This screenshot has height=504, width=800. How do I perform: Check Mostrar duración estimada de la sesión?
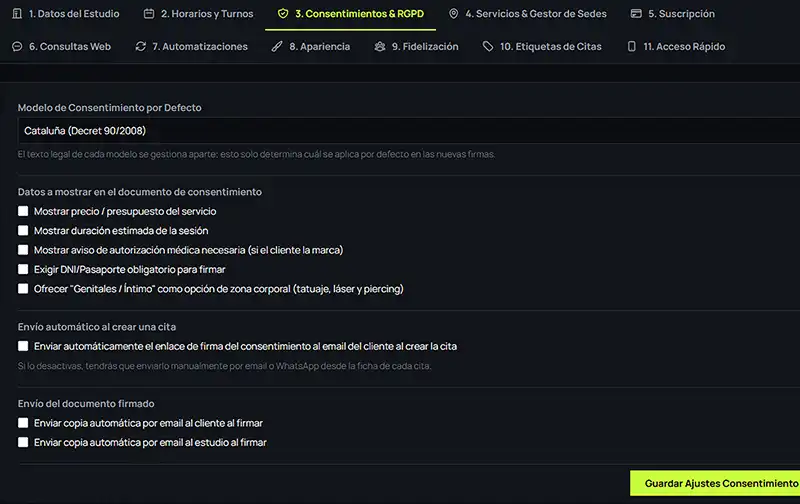pyautogui.click(x=23, y=231)
